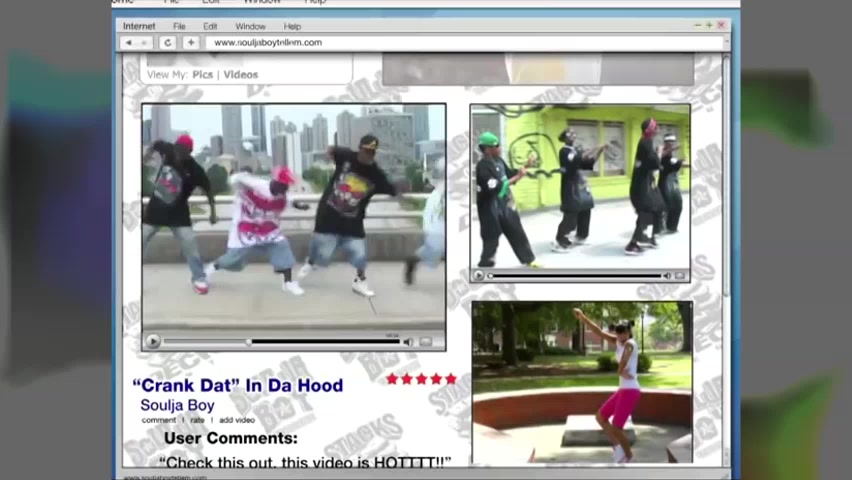Reload the page with the refresh icon
852x480 pixels.
coord(167,42)
